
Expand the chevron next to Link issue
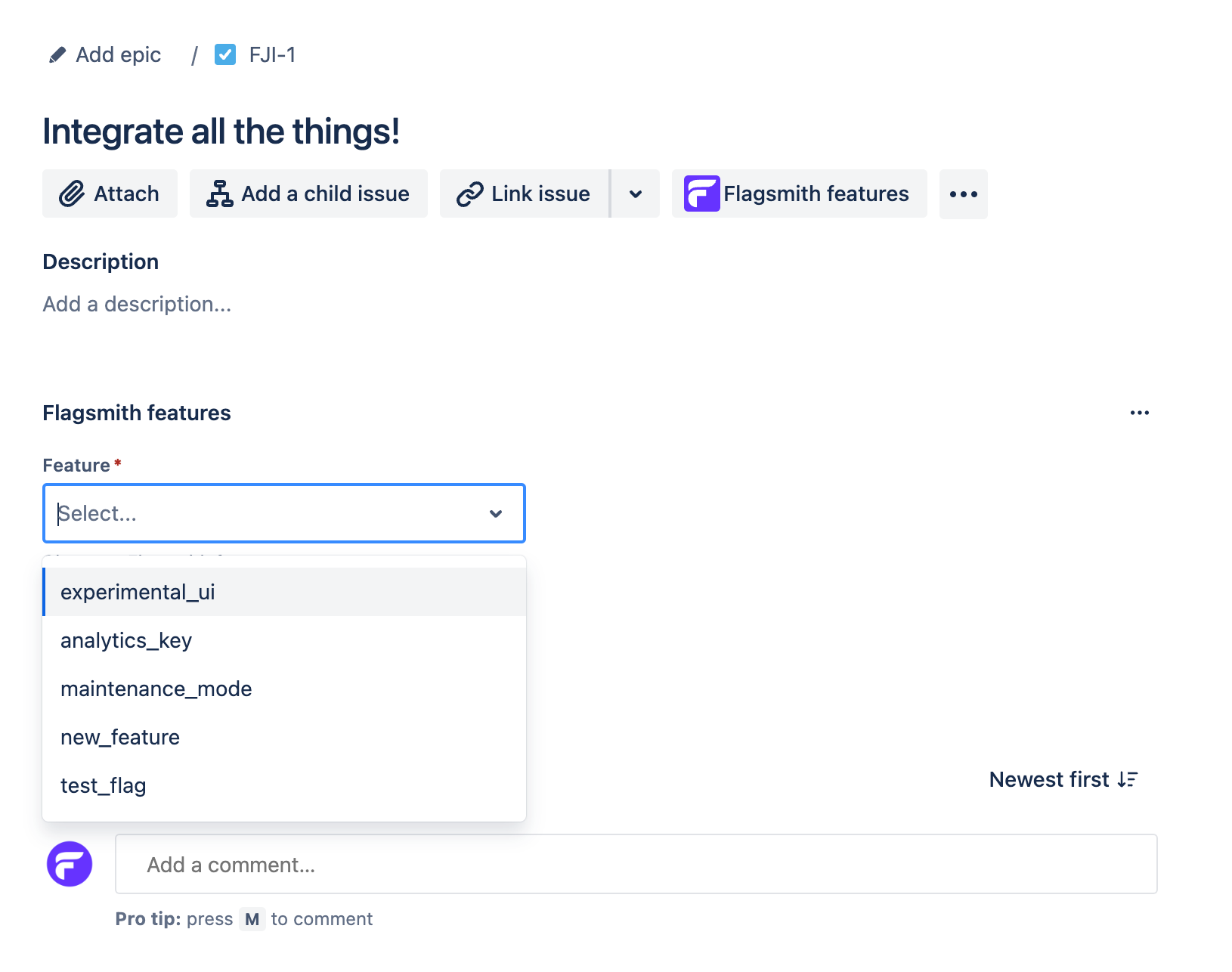(x=635, y=193)
